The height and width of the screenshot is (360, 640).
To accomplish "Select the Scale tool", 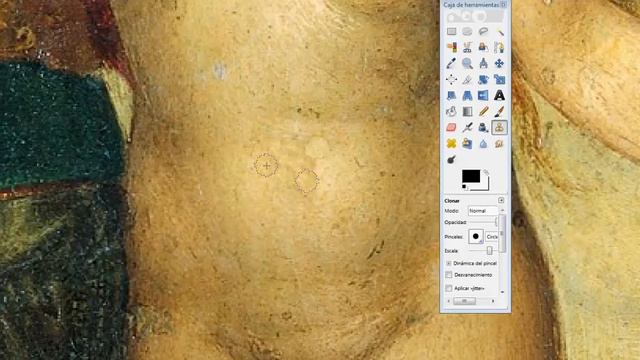I will tap(499, 80).
